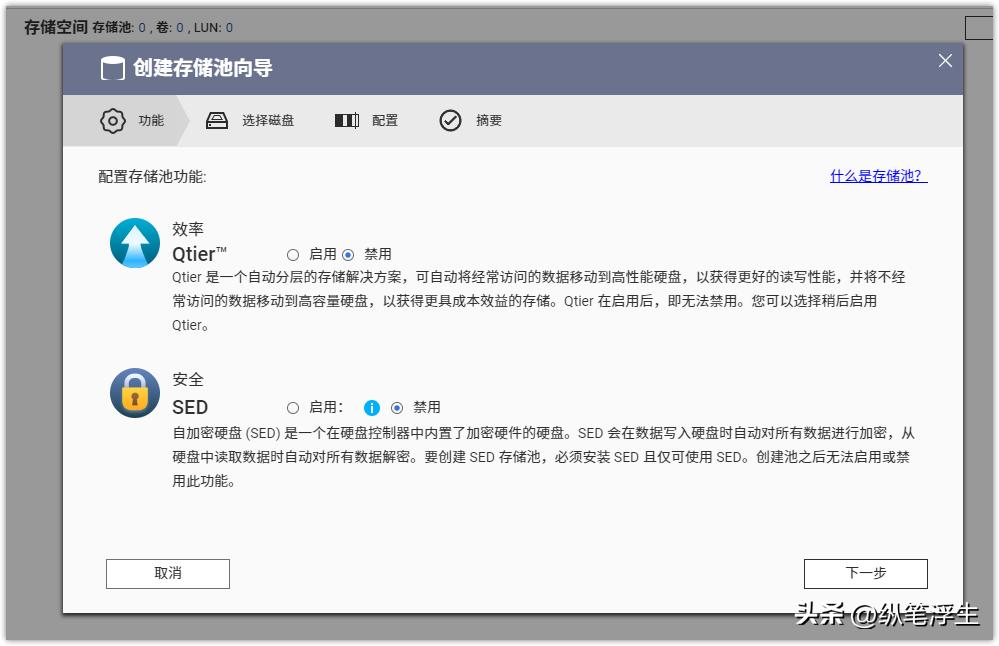This screenshot has width=999, height=646.
Task: Dismiss the wizard using the X
Action: 944,60
